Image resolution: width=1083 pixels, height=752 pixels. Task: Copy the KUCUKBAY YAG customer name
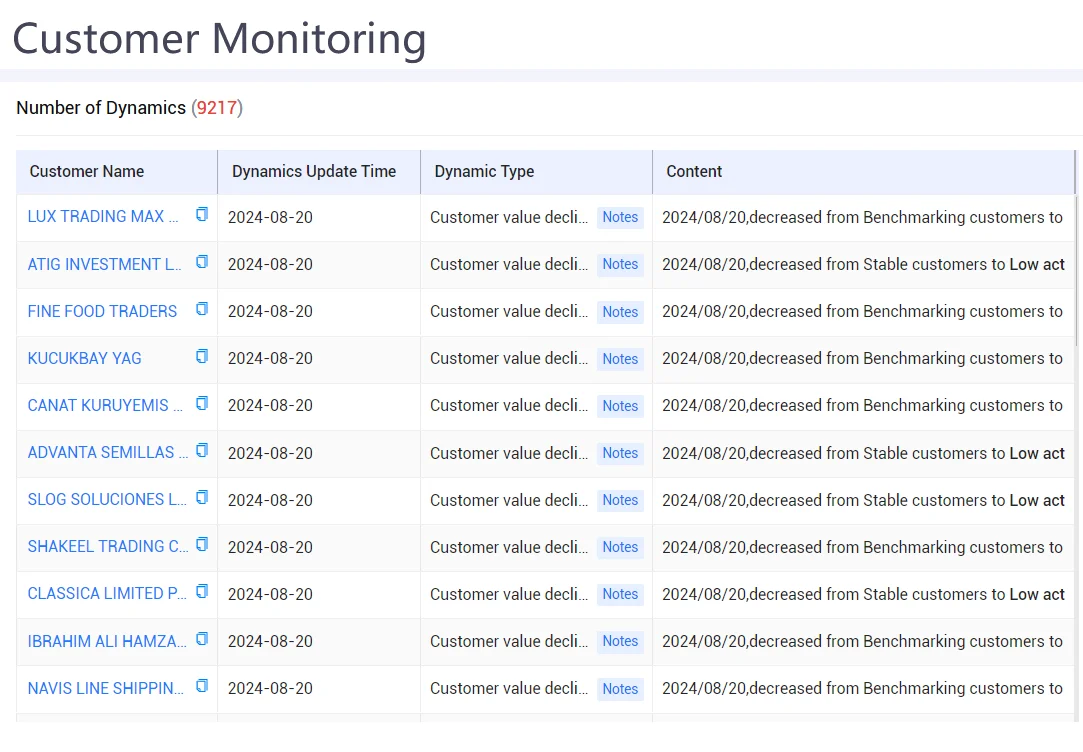202,356
